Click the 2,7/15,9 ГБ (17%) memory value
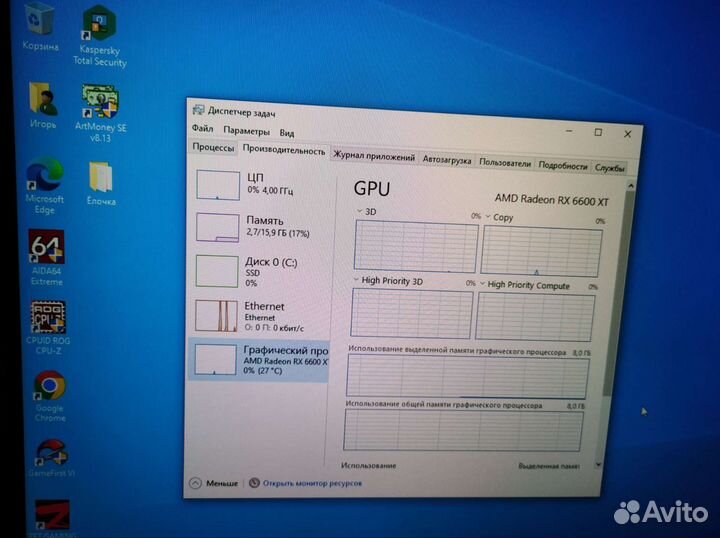 (278, 233)
